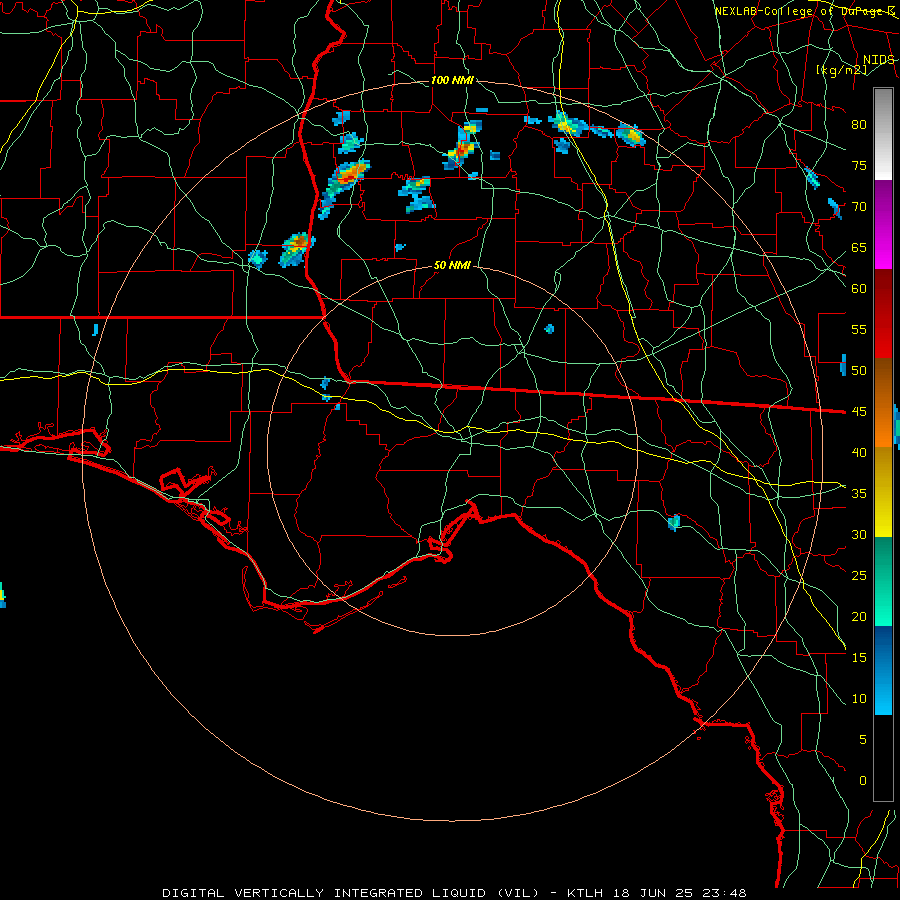900x900 pixels.
Task: Click the 65 value on the color scale
Action: pos(859,247)
